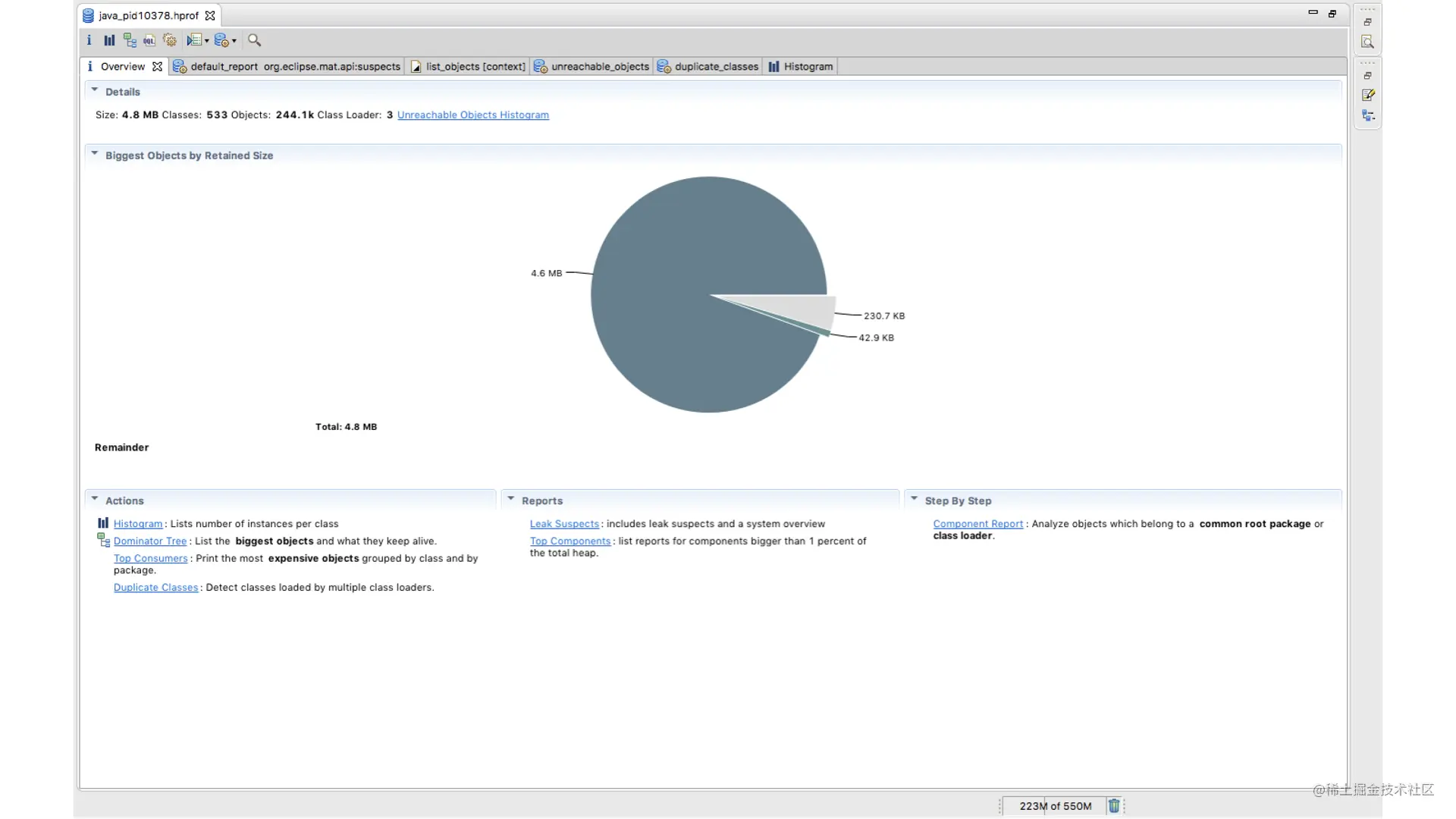The image size is (1456, 819).
Task: Switch to the Histogram tab
Action: tap(800, 67)
